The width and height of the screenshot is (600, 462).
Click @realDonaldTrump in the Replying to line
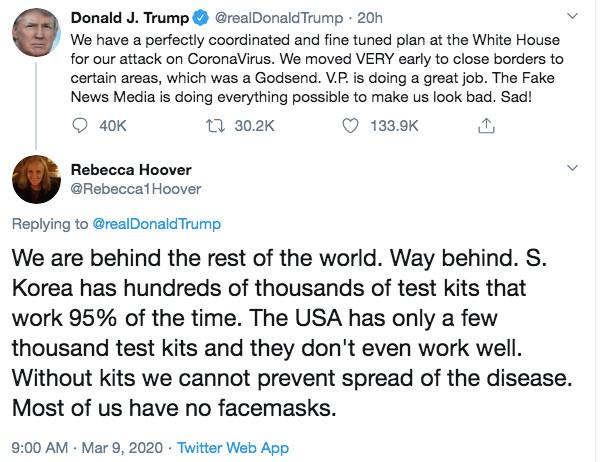click(156, 224)
